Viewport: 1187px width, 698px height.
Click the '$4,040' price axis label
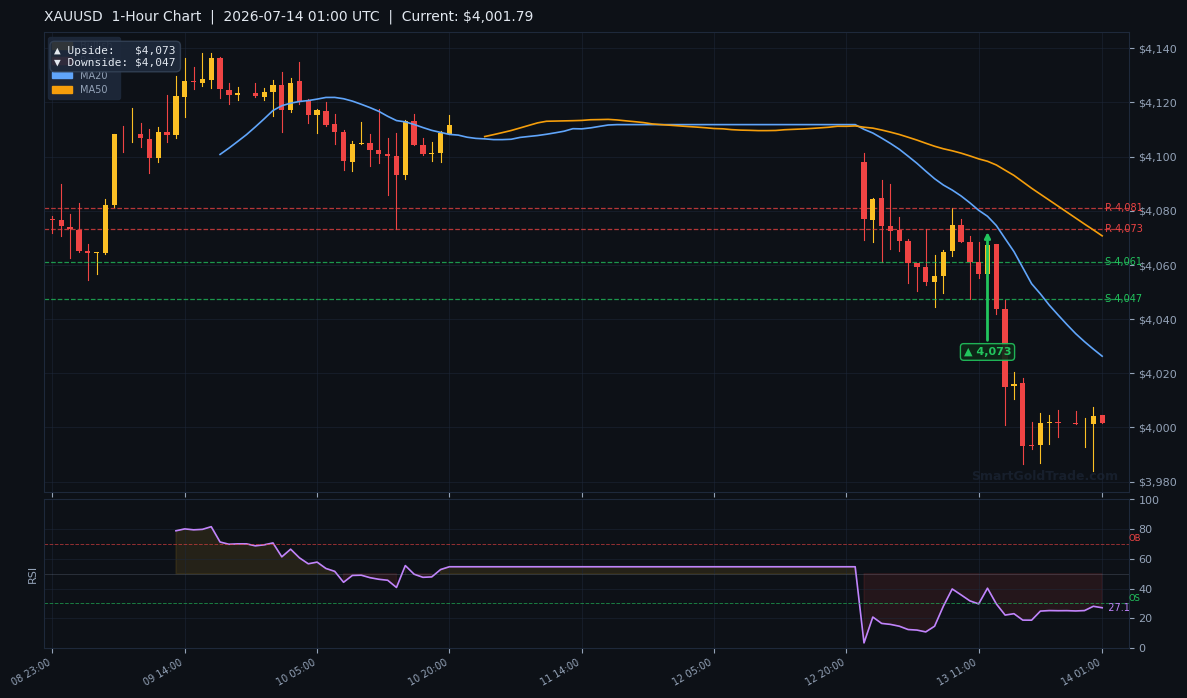(1157, 319)
